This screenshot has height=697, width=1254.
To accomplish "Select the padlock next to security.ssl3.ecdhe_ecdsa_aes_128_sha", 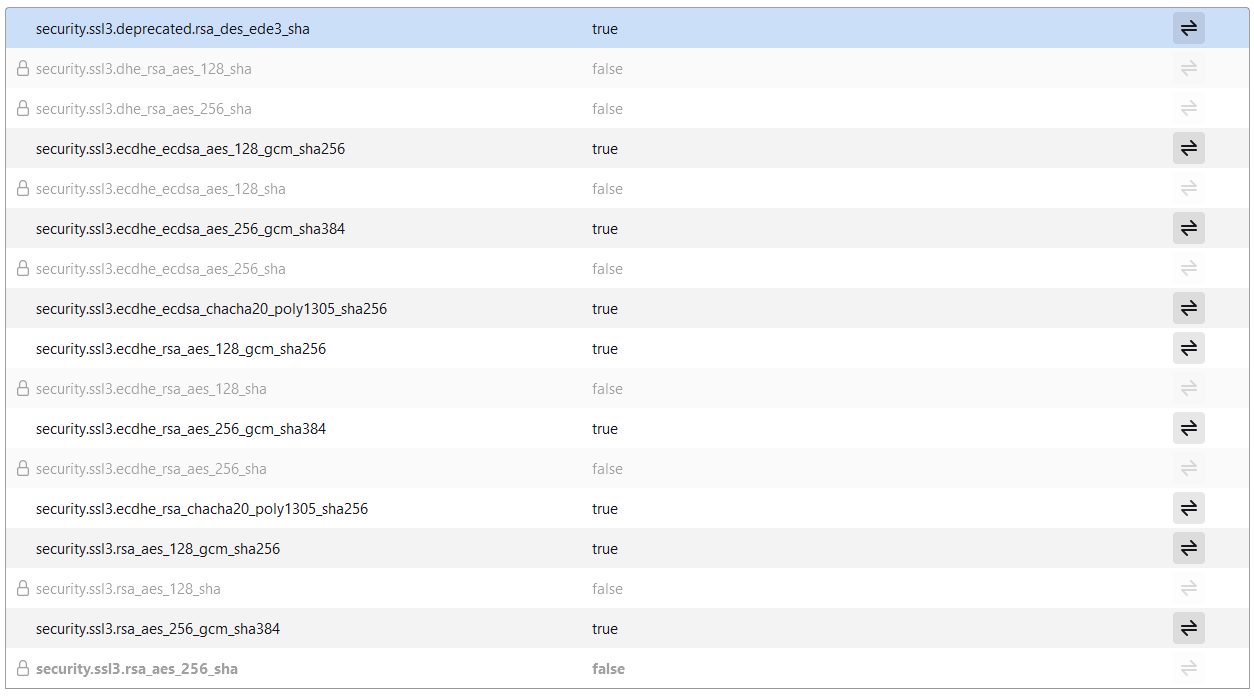I will click(23, 189).
